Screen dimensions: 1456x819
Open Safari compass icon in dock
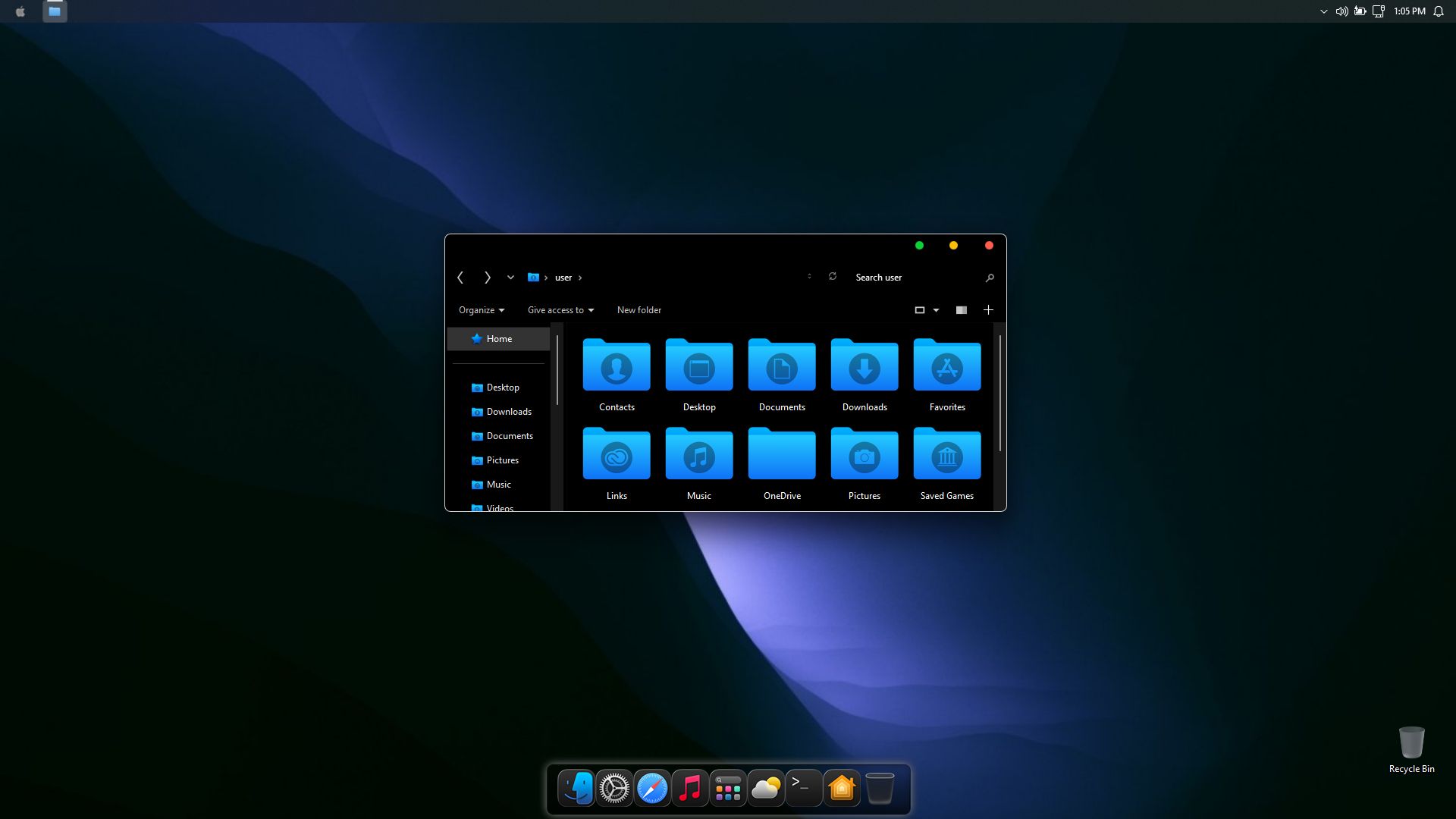coord(651,789)
